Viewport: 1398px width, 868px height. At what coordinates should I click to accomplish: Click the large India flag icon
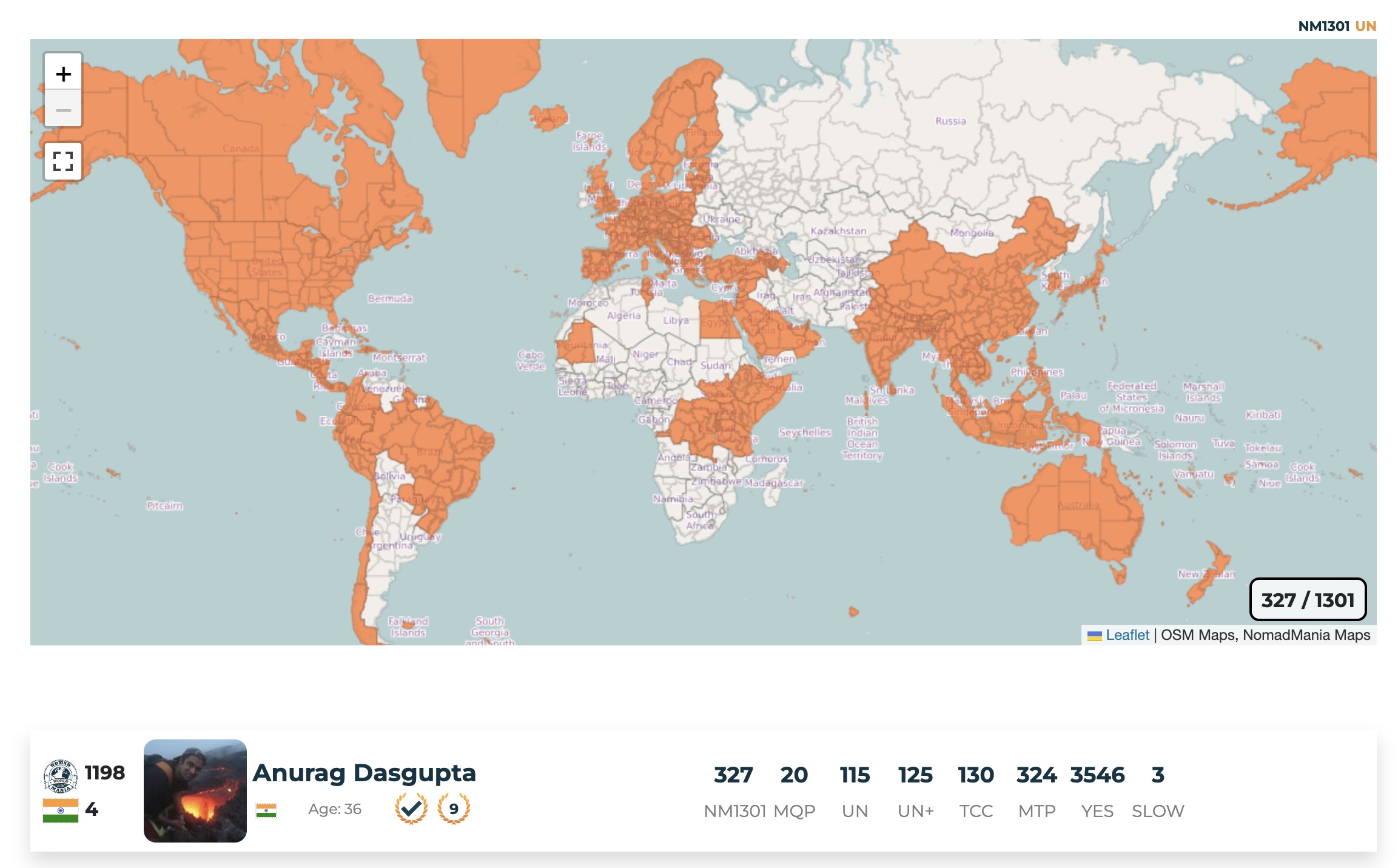(x=60, y=810)
